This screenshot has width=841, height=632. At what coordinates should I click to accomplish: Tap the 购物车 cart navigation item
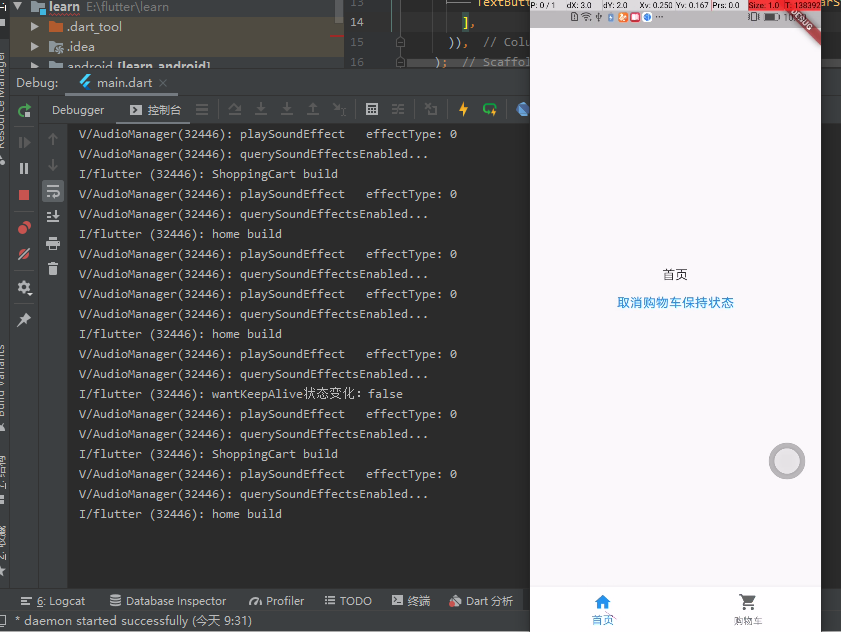pos(748,610)
